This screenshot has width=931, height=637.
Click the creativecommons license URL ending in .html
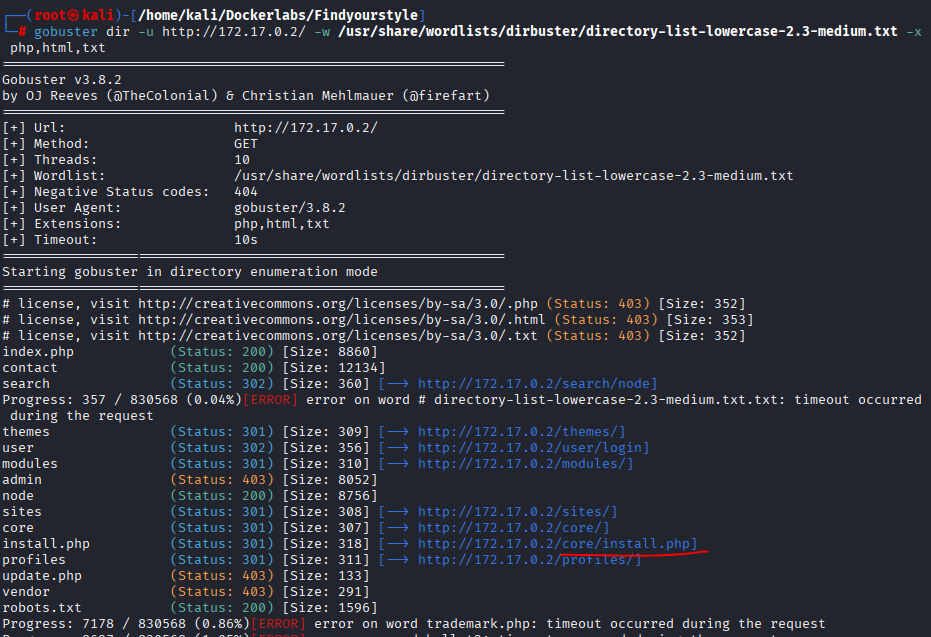point(342,320)
